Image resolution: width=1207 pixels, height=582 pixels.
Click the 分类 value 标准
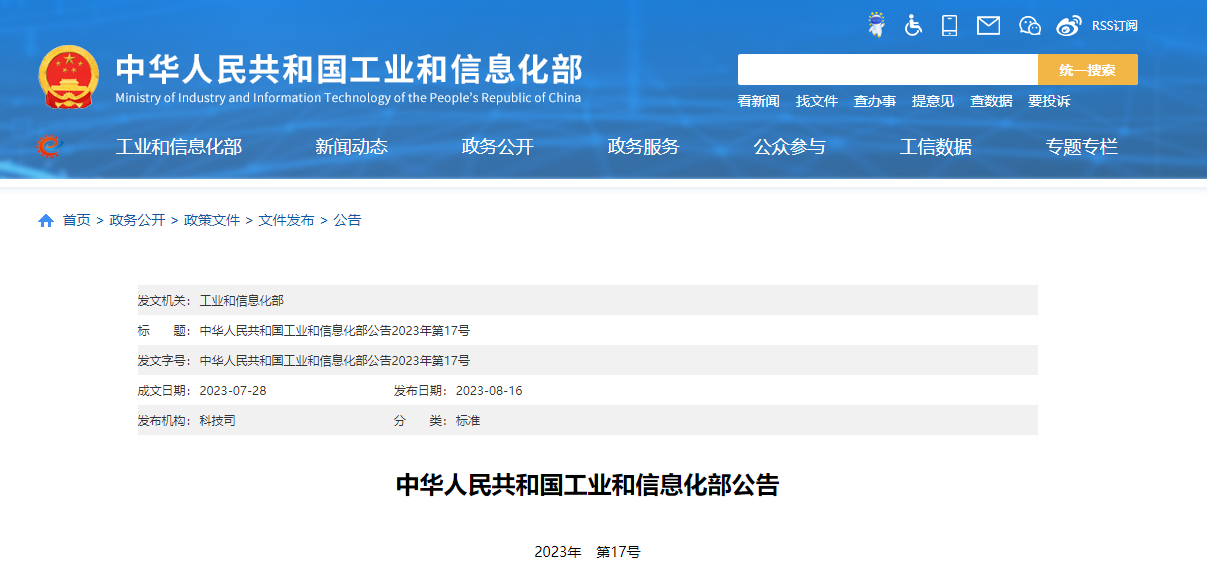pos(468,420)
